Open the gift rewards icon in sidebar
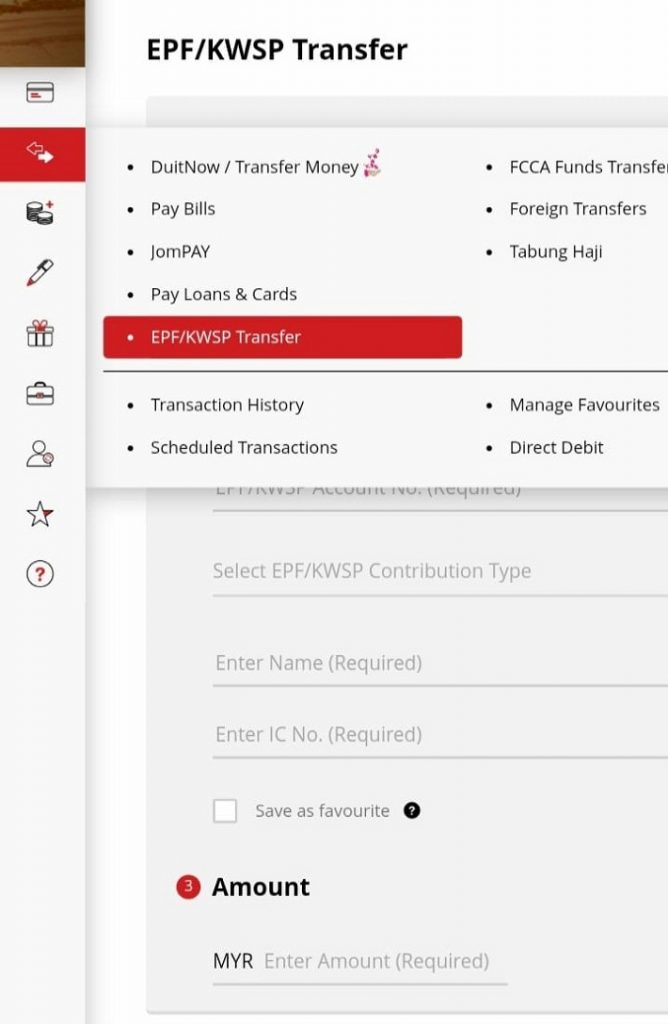668x1024 pixels. tap(40, 333)
